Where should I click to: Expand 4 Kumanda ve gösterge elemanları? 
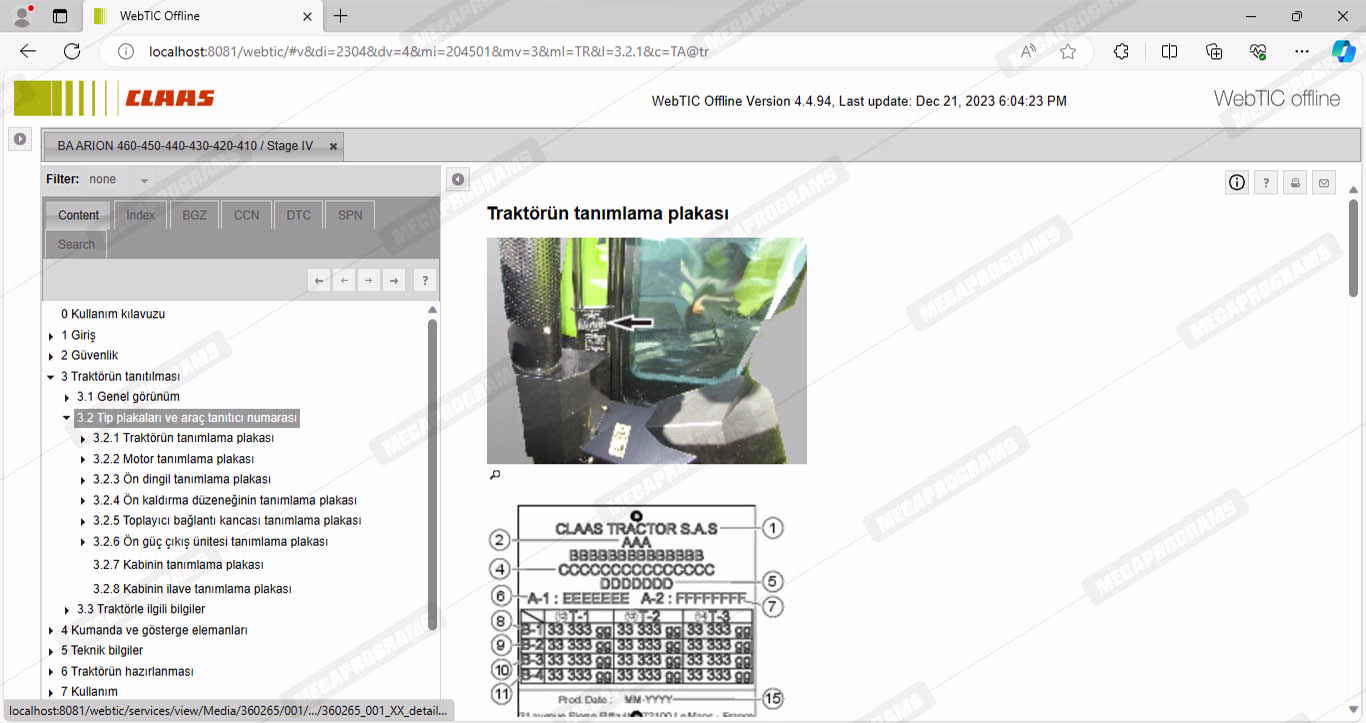point(51,631)
